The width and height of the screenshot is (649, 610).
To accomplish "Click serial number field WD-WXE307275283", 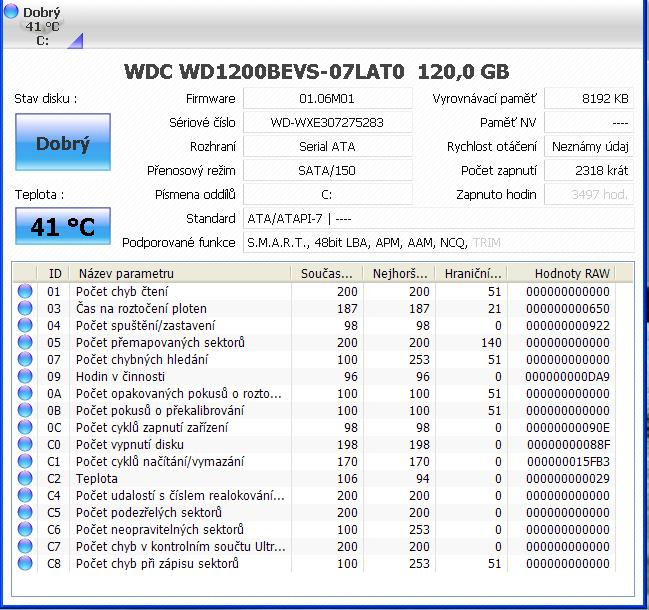I will click(x=327, y=122).
